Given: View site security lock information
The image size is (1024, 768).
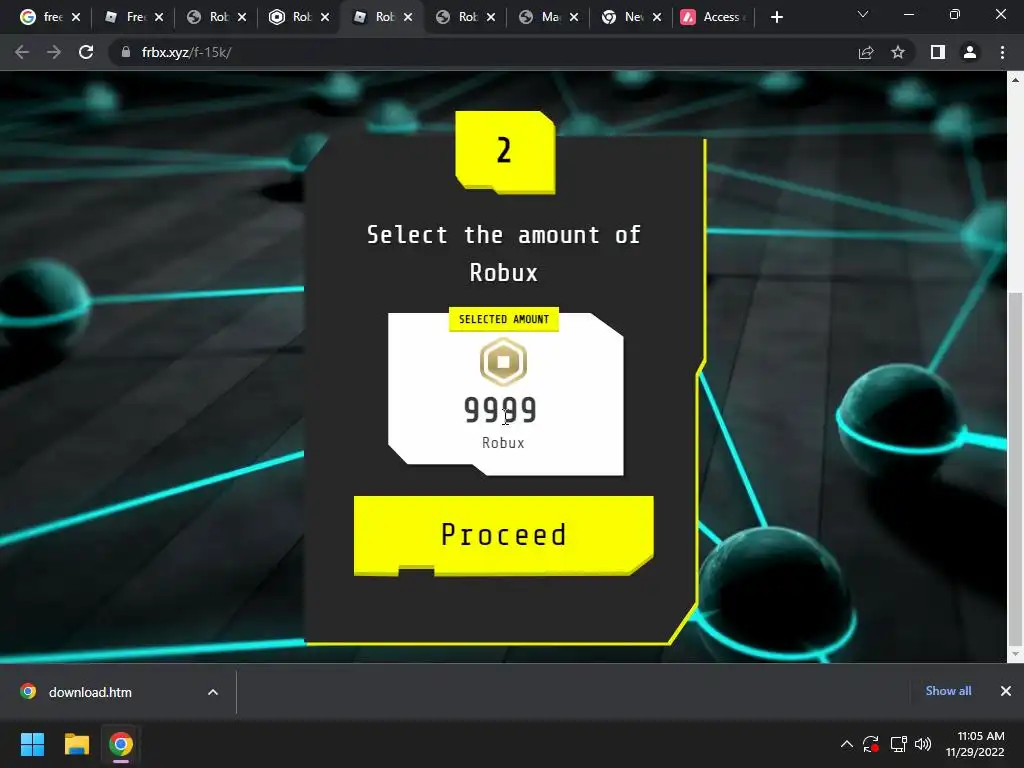Looking at the screenshot, I should tap(125, 52).
